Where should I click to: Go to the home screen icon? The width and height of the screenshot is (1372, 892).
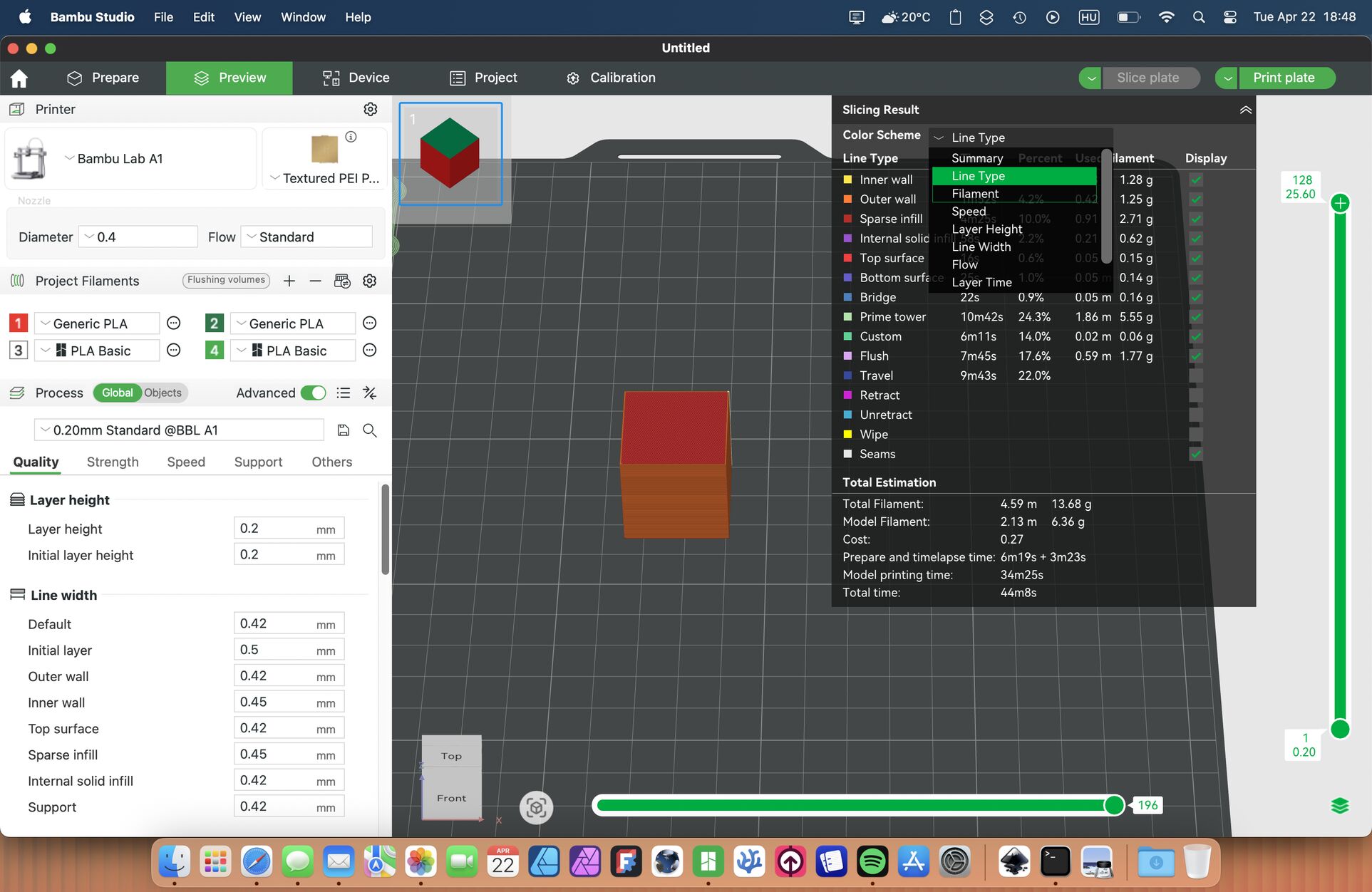(19, 78)
